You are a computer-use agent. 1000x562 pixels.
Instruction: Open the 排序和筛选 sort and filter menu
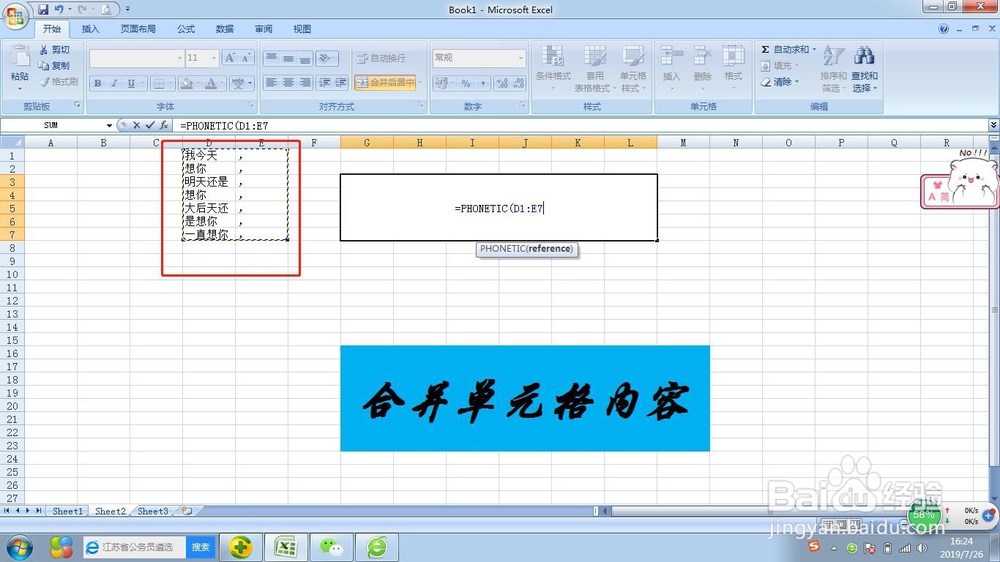point(834,68)
